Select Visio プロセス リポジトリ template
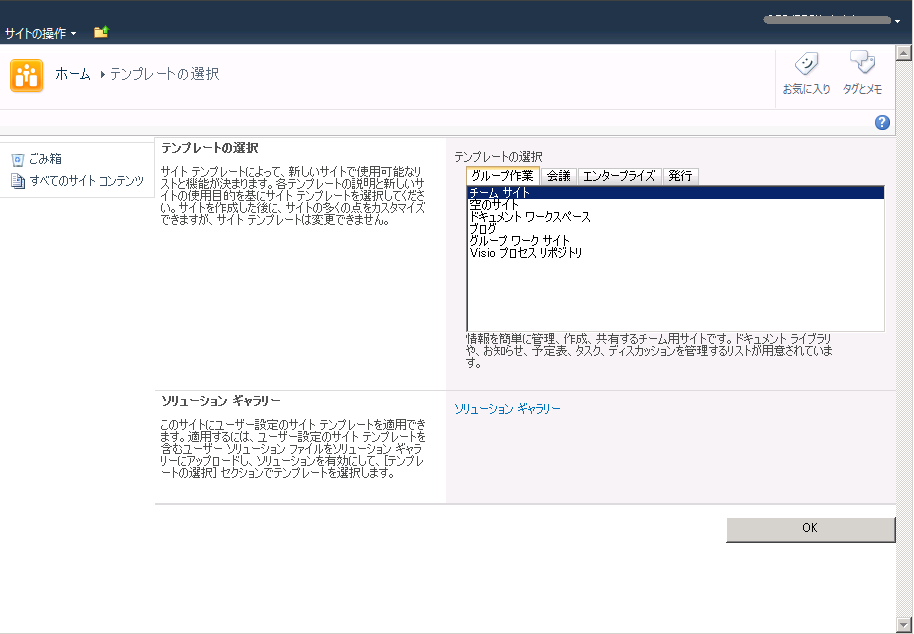This screenshot has width=914, height=634. click(x=526, y=253)
